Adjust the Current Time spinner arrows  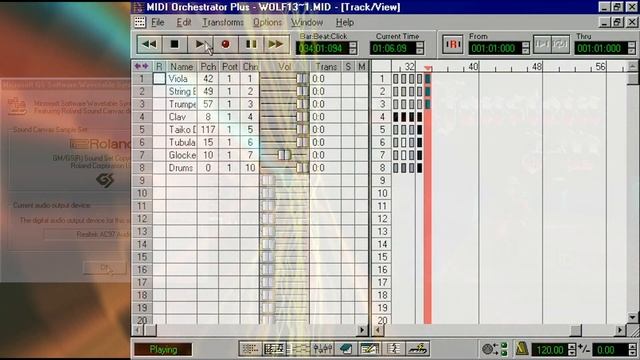point(420,48)
